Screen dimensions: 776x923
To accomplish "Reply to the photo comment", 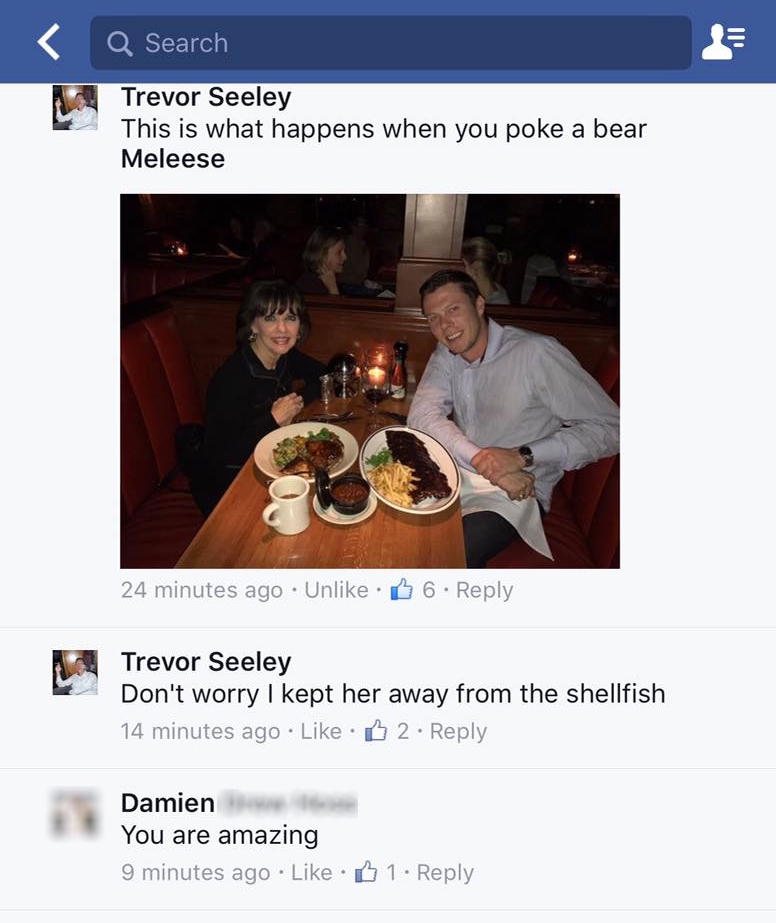I will point(485,590).
